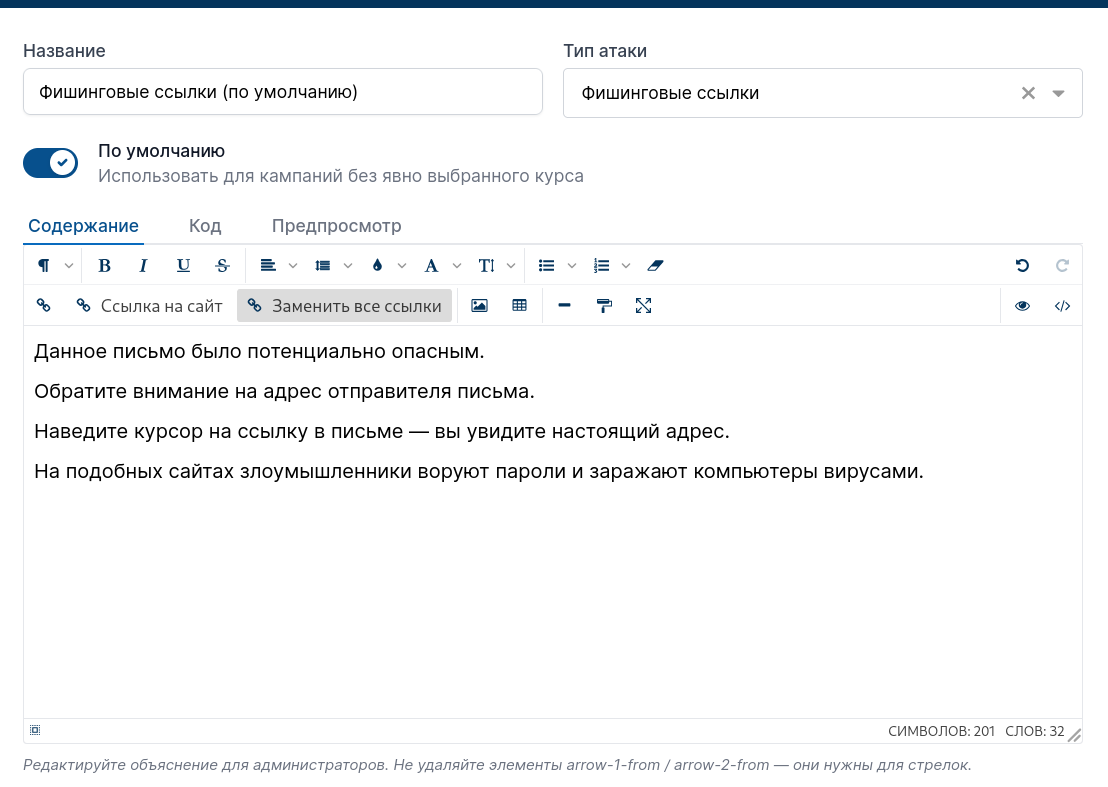This screenshot has height=787, width=1108.
Task: Click the line height icon
Action: (323, 266)
